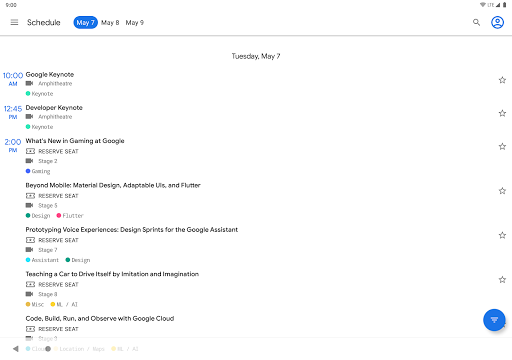This screenshot has width=512, height=360.
Task: Tap the livestream camera icon for Google Keynote
Action: [x=29, y=83]
